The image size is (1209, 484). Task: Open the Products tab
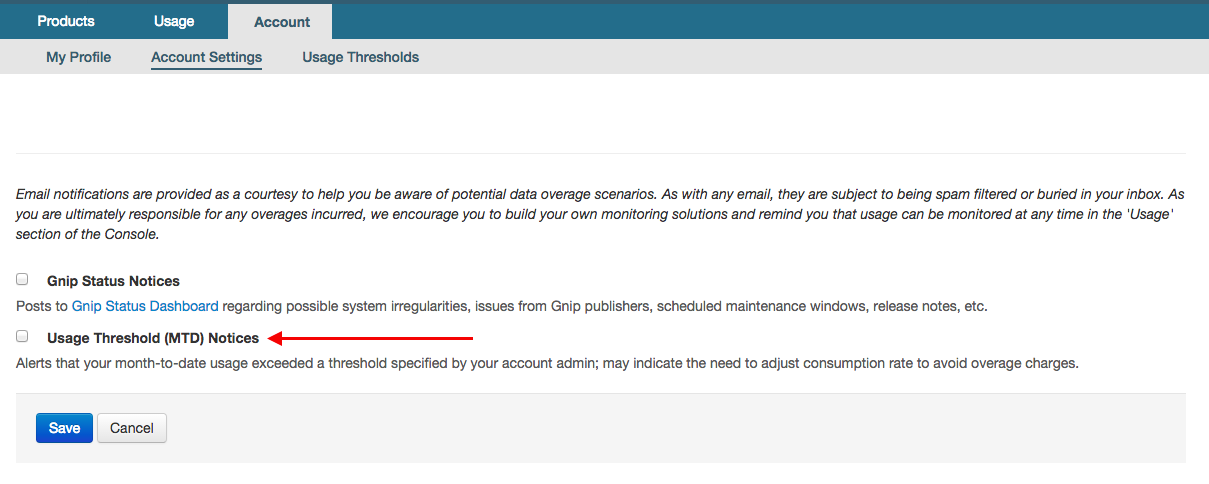[66, 21]
